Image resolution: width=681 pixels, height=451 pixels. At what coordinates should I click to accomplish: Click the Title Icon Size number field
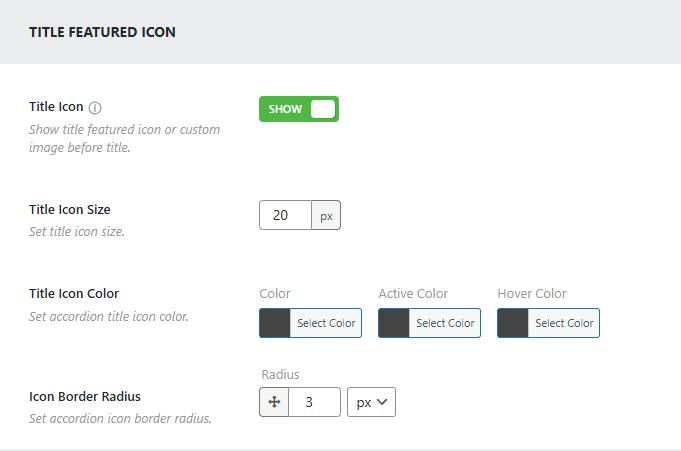pos(285,216)
